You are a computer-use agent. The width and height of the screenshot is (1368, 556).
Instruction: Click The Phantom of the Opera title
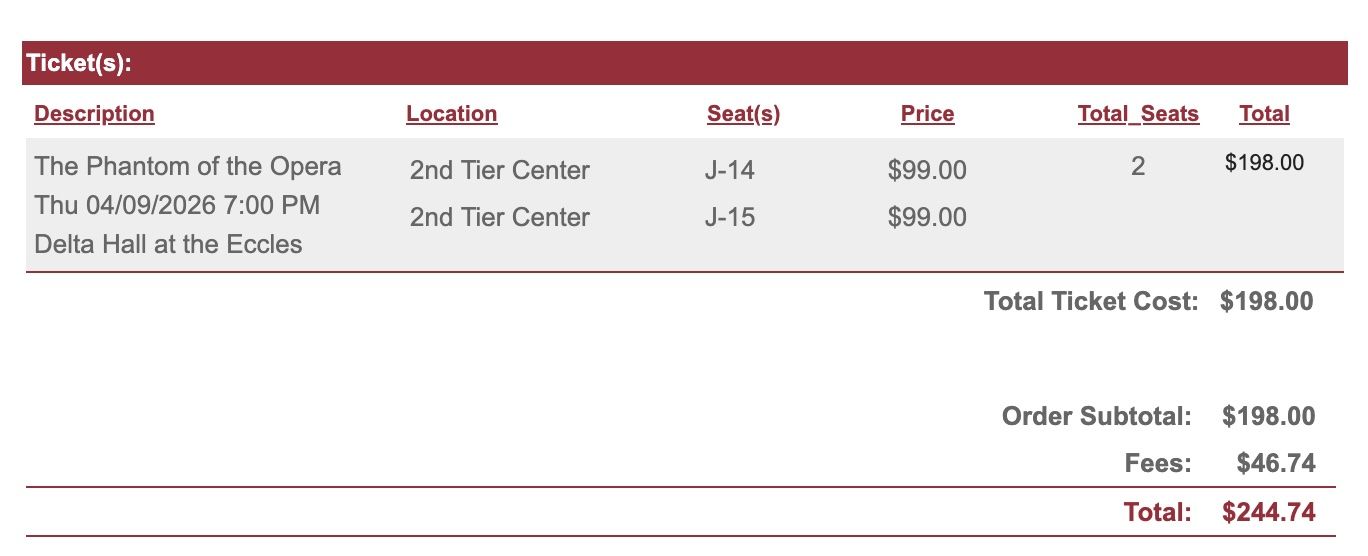(x=188, y=166)
